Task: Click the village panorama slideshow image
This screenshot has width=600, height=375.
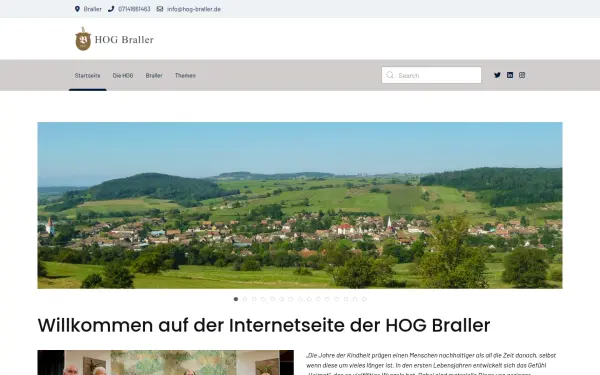Action: 300,205
